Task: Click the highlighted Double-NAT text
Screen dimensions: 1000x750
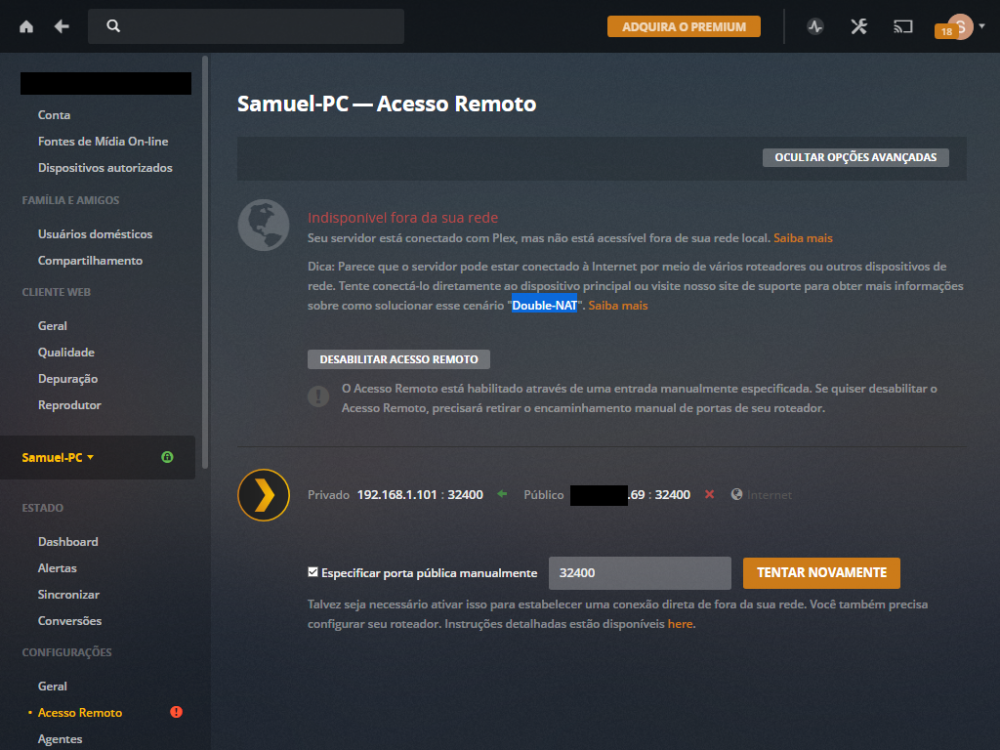Action: (x=544, y=305)
